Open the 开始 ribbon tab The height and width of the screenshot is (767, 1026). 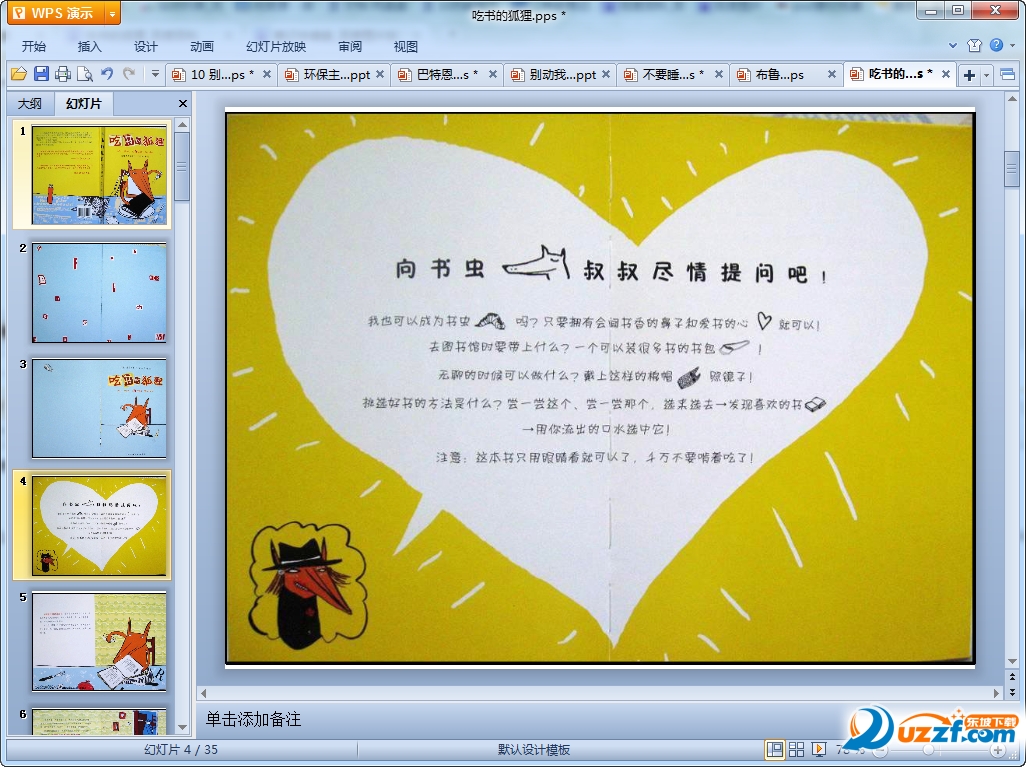pyautogui.click(x=34, y=46)
